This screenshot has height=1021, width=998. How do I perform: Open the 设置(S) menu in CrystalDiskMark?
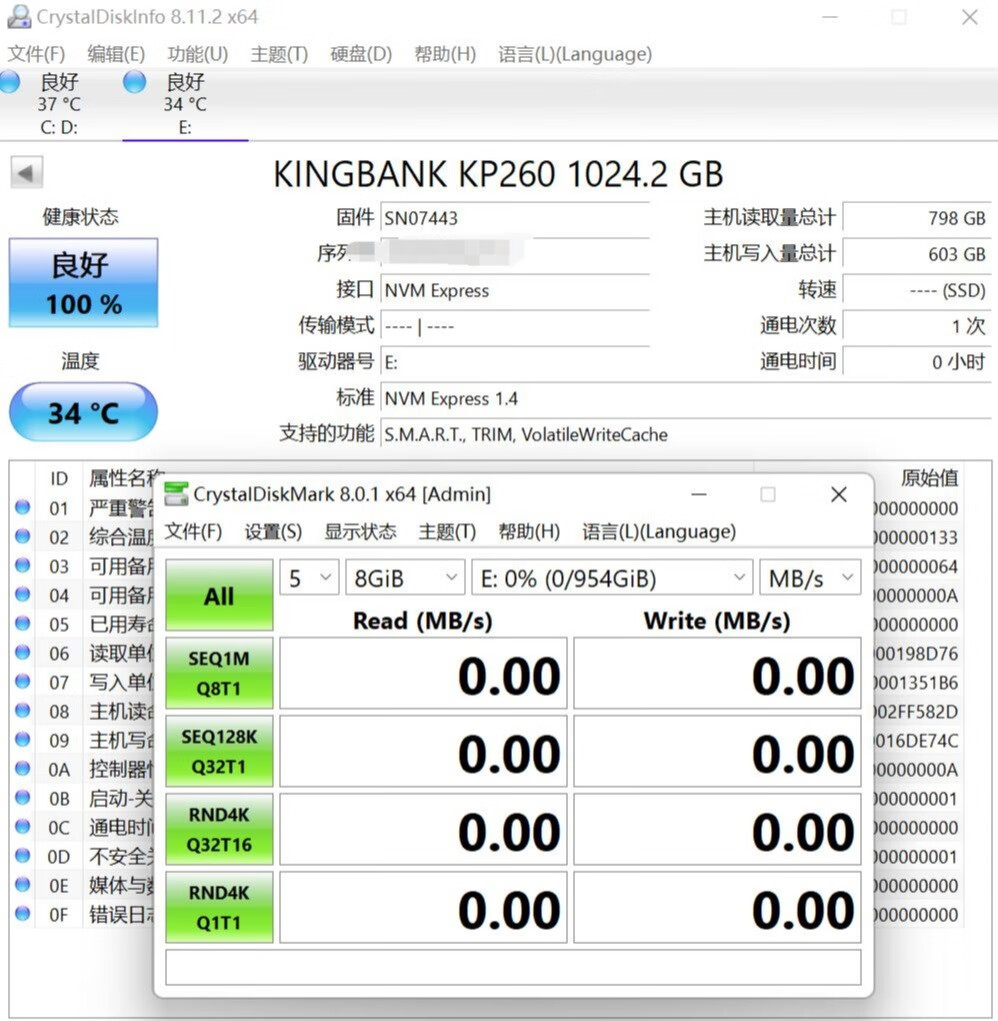point(272,532)
